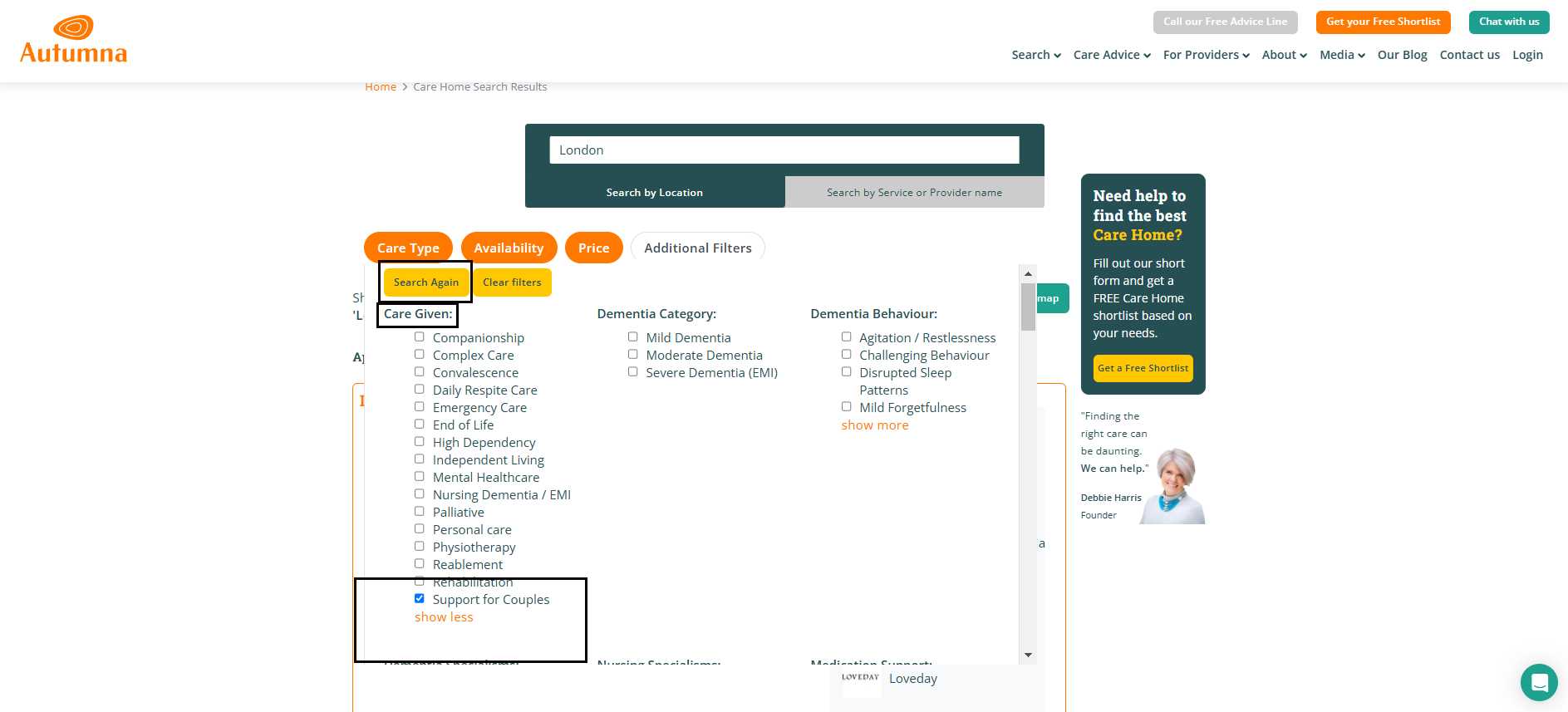
Task: Open the Price filter dropdown
Action: (x=594, y=248)
